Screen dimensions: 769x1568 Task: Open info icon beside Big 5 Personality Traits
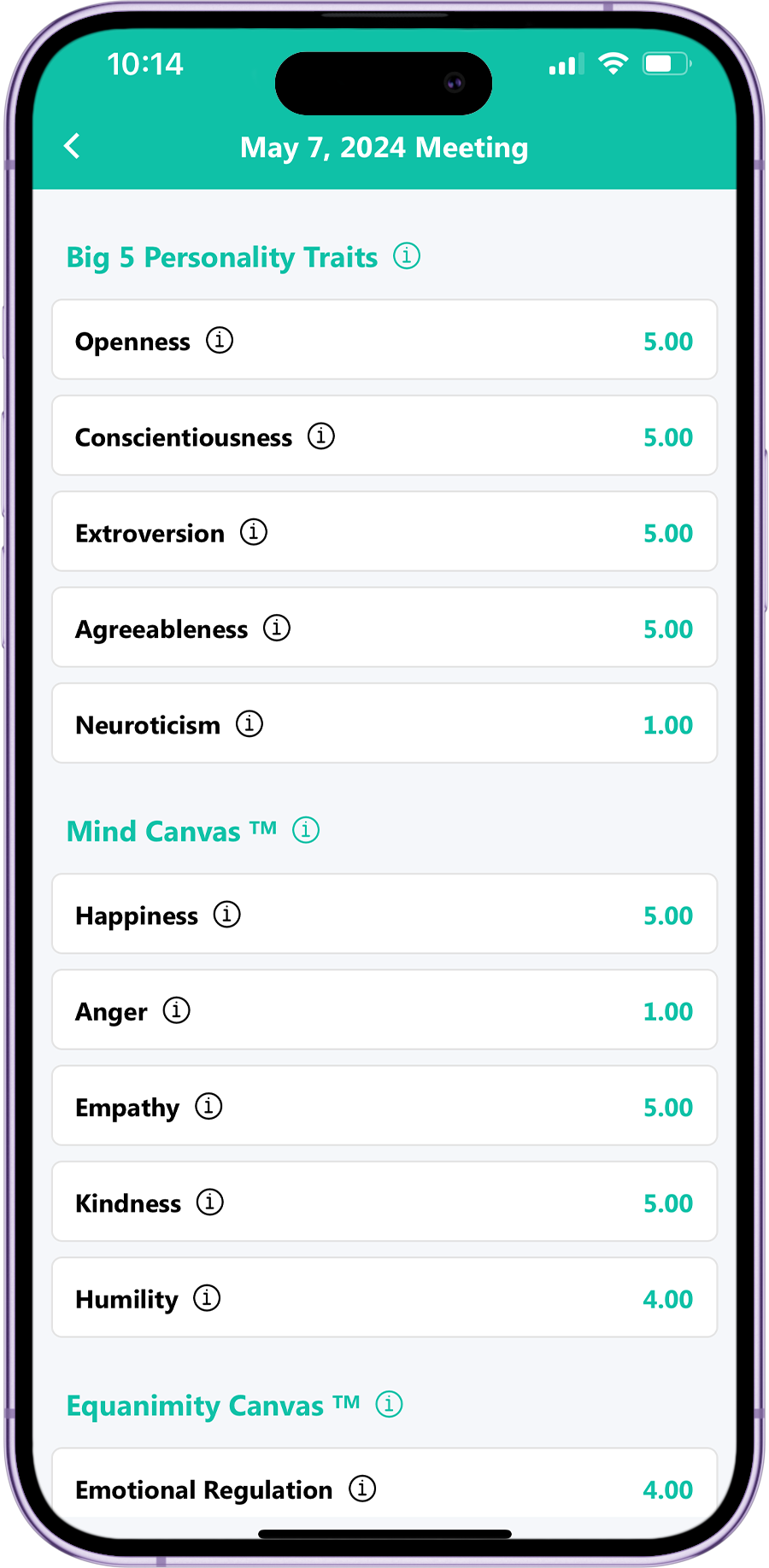pyautogui.click(x=407, y=255)
